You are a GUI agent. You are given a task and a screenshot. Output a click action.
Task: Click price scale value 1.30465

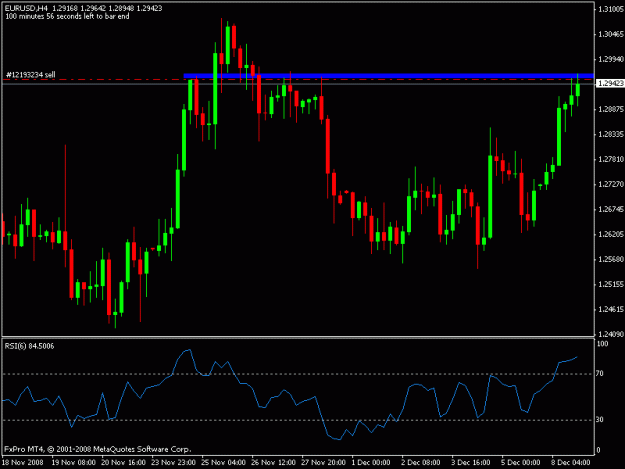[611, 34]
